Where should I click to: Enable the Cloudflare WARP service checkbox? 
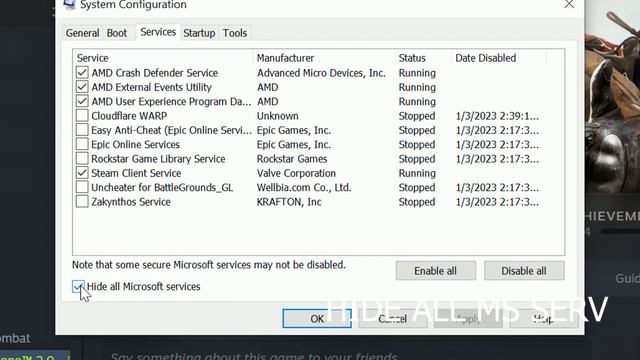point(82,116)
